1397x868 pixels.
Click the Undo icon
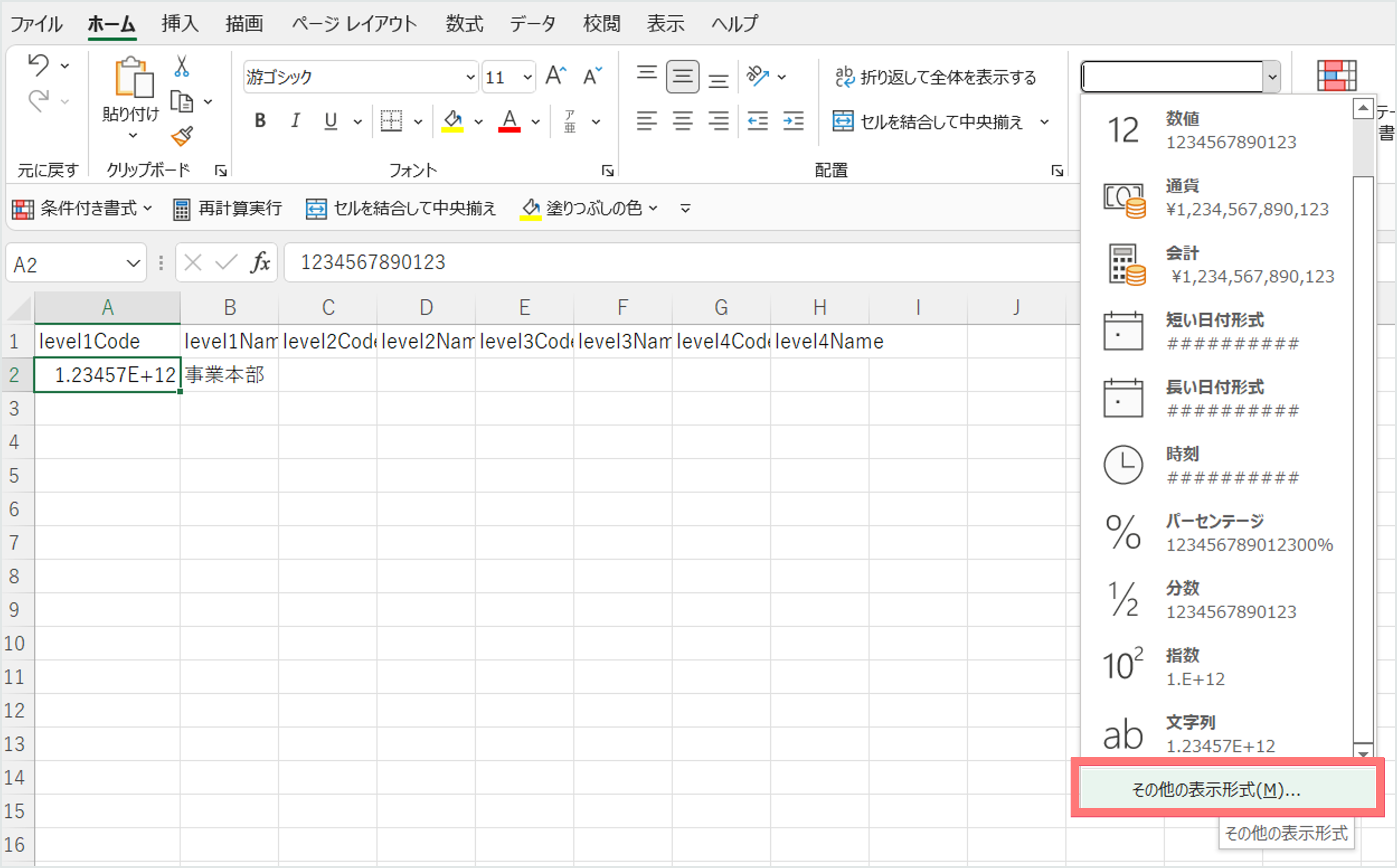(x=38, y=64)
